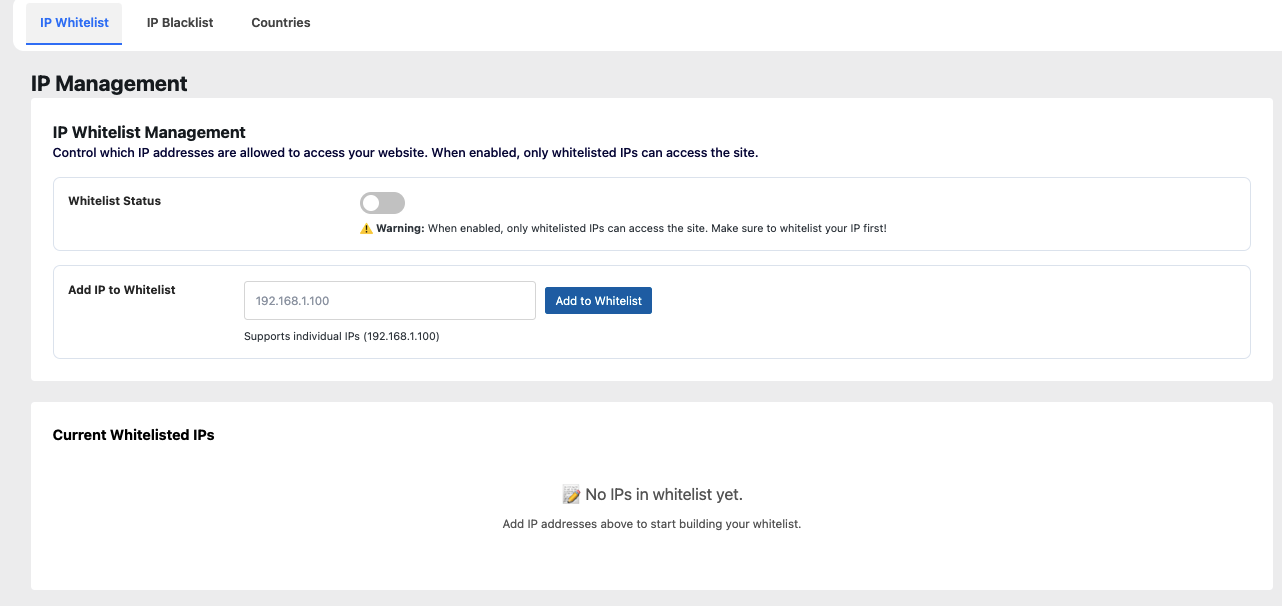
Task: Click the whitelist your IP first warning sentence
Action: [657, 229]
